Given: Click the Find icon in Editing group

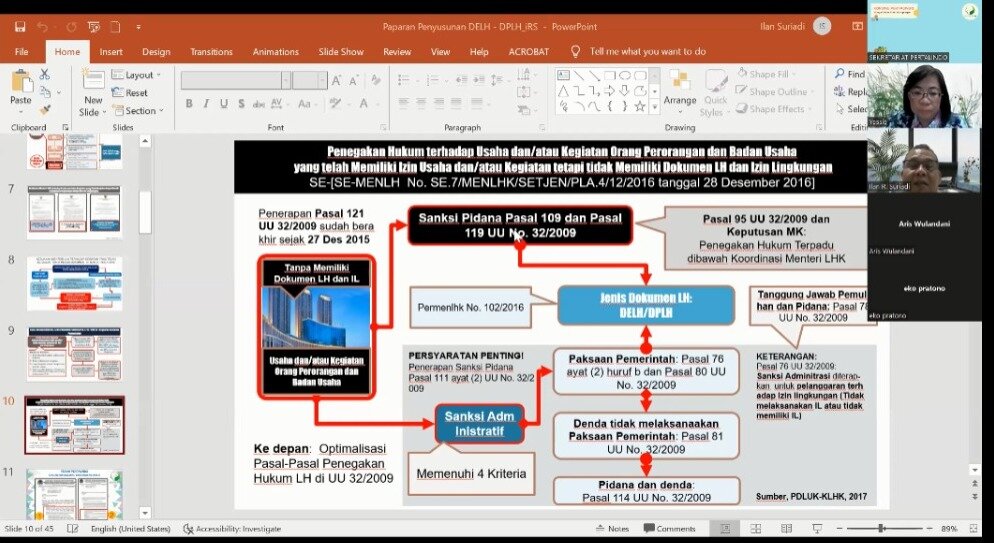Looking at the screenshot, I should (850, 74).
